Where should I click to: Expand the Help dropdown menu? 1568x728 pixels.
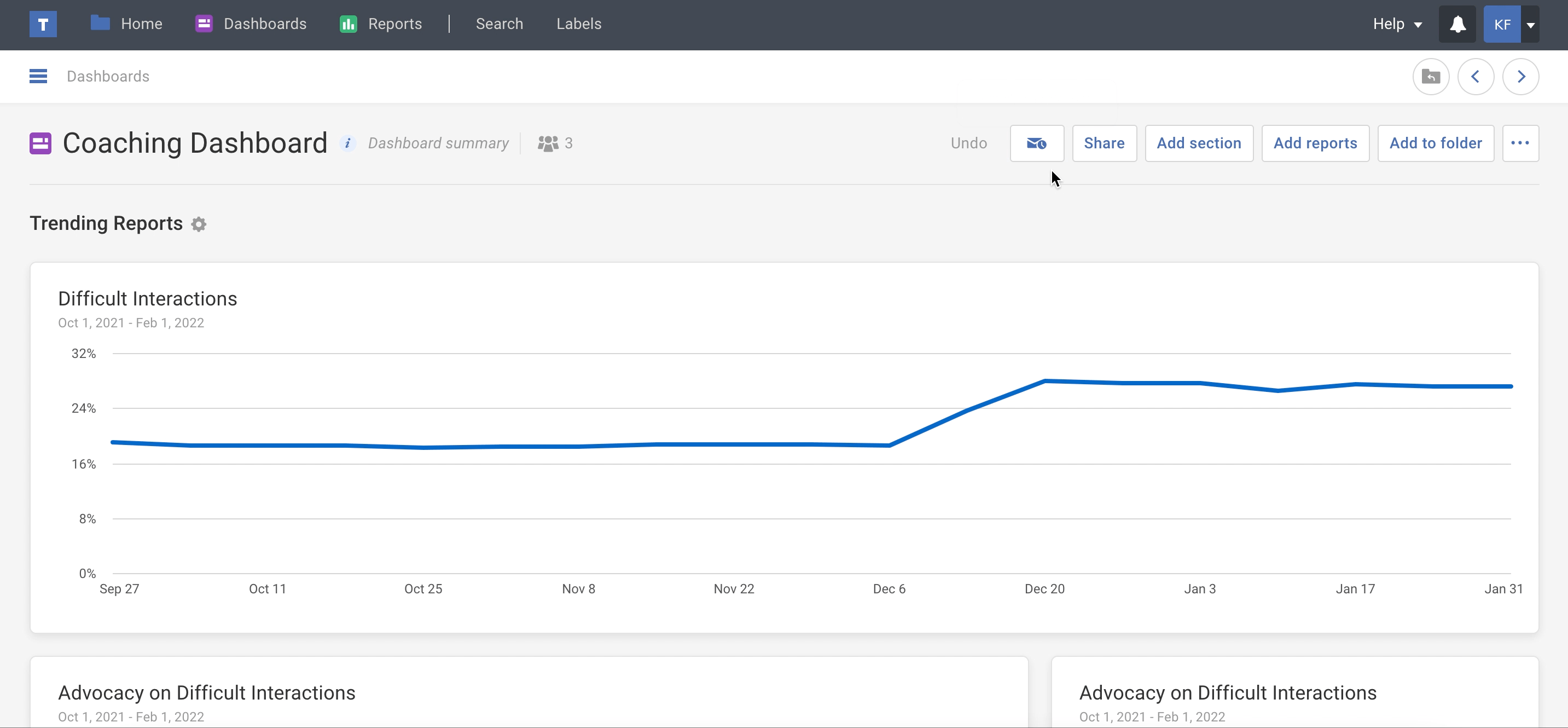pos(1396,25)
